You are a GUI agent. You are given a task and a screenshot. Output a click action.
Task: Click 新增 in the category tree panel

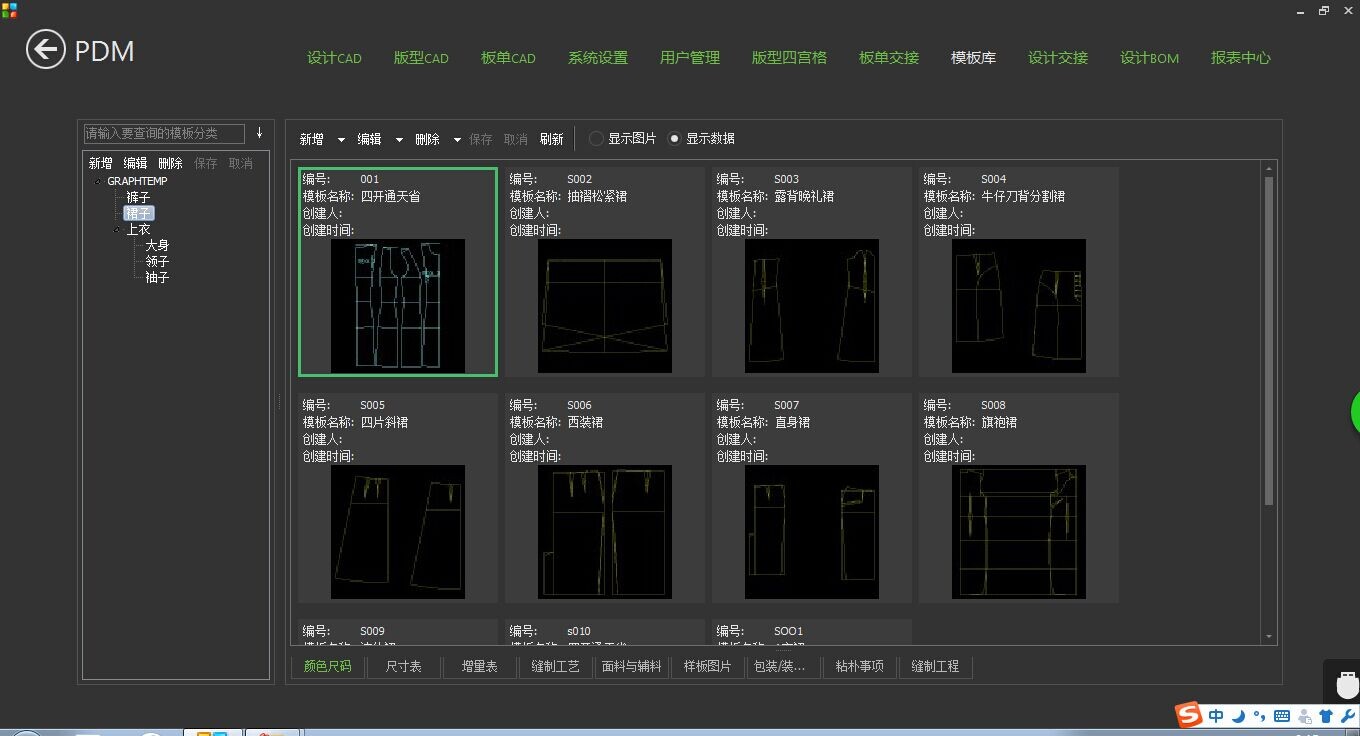point(101,164)
